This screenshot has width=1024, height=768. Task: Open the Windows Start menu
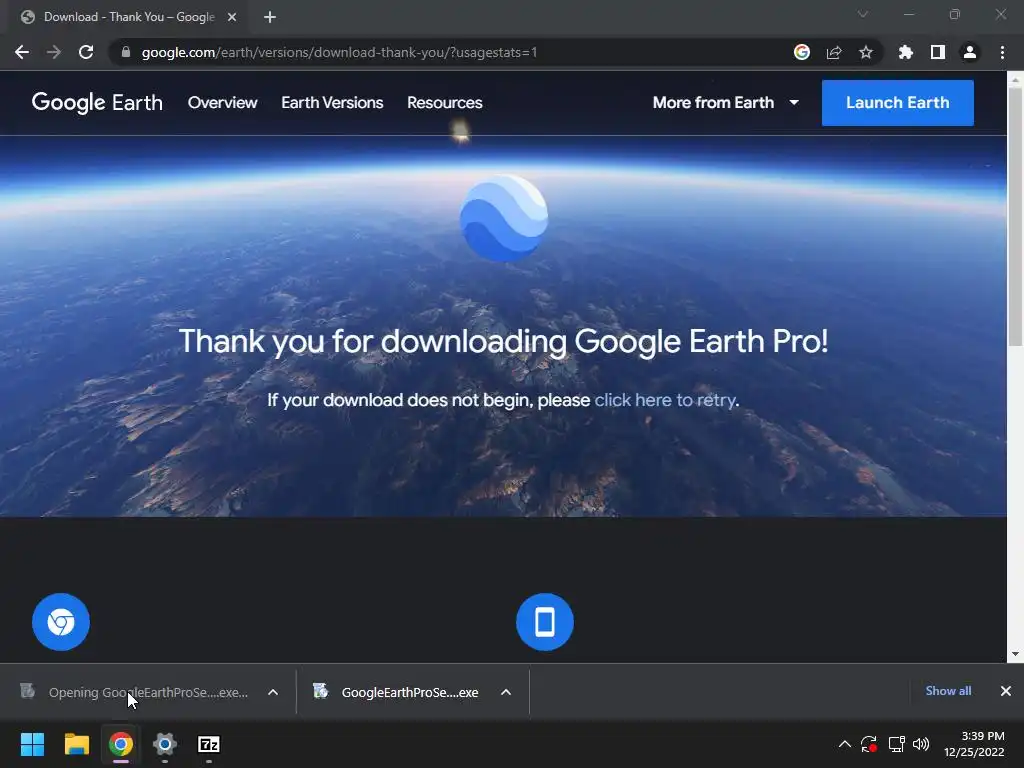tap(32, 744)
